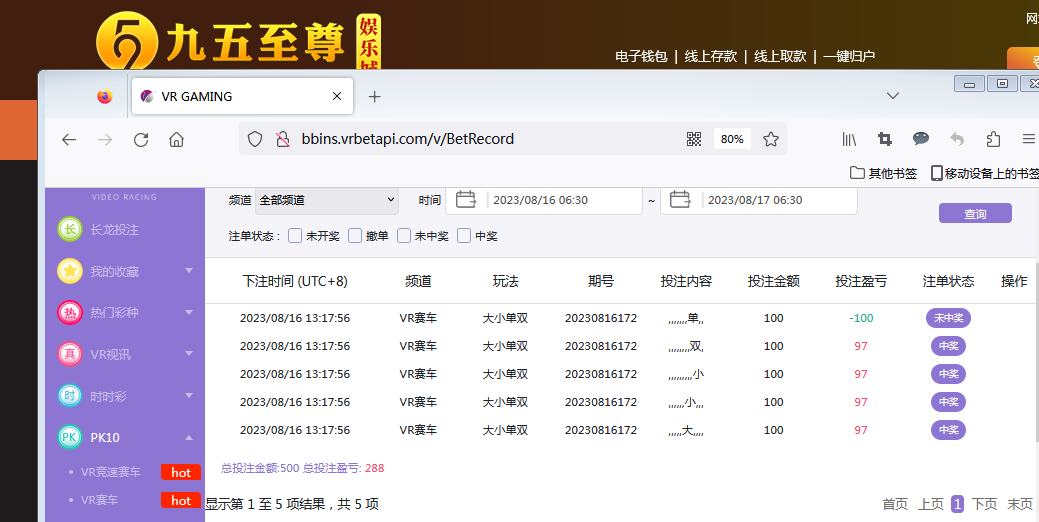Go to 下页 next page link
The image size is (1039, 522).
tap(984, 505)
